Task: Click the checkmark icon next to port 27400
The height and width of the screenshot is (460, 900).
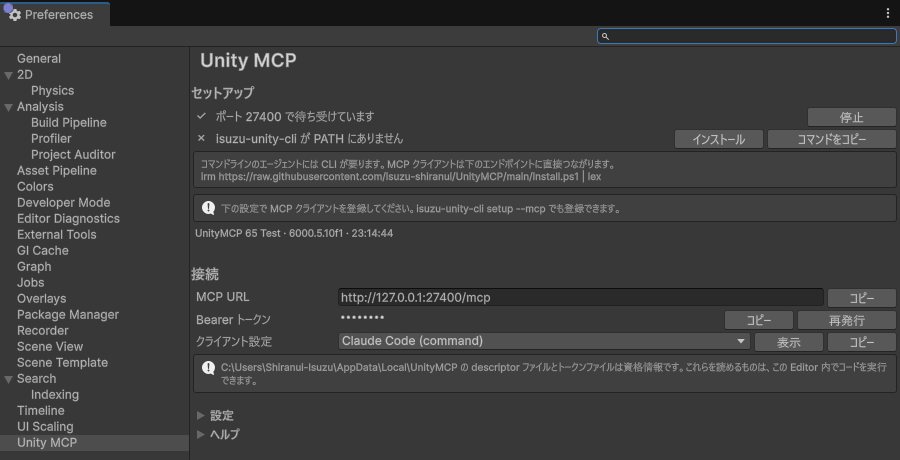Action: coord(201,116)
